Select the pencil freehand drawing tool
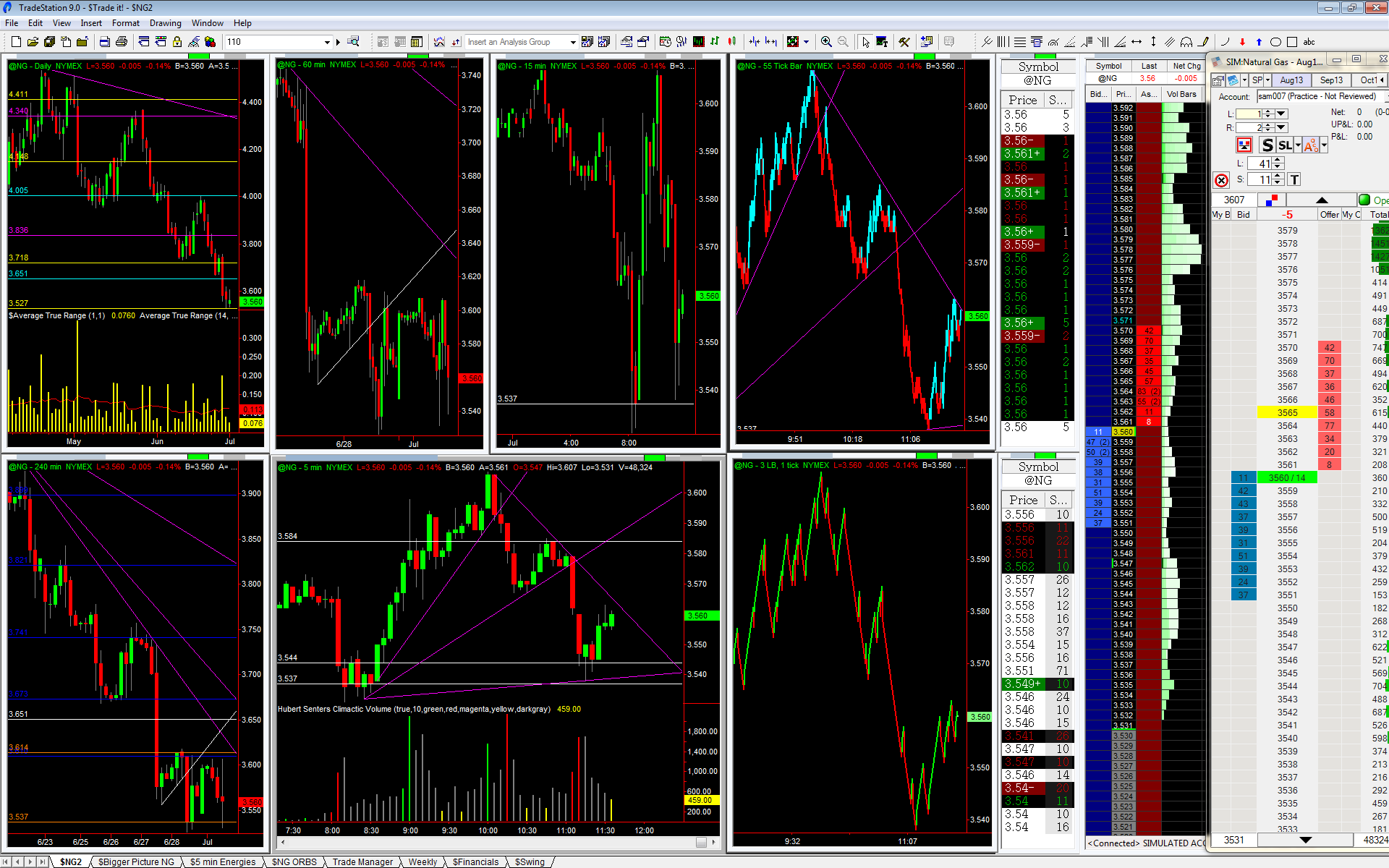This screenshot has height=868, width=1389. pos(1203,42)
